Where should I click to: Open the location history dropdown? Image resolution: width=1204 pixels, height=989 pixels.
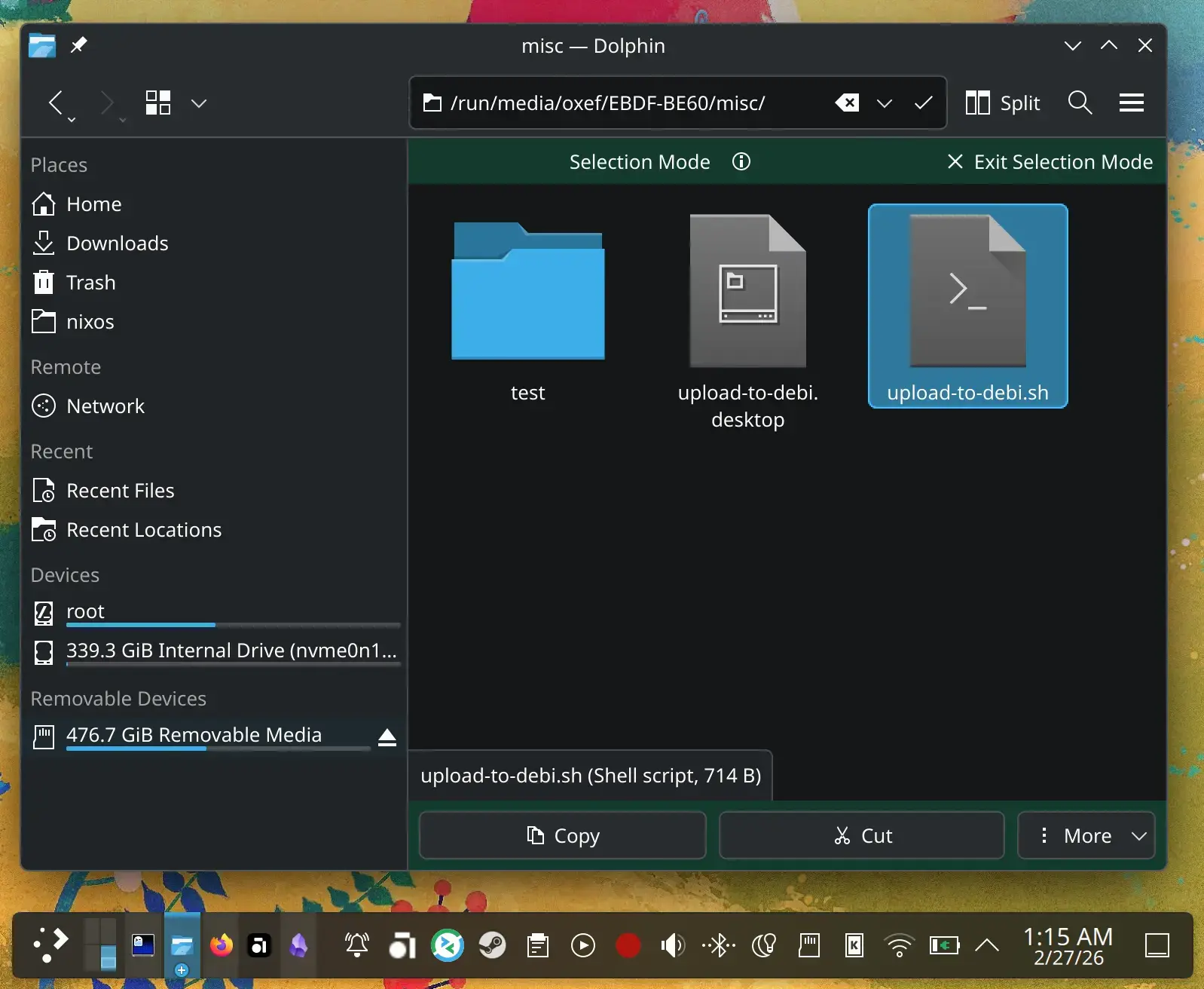click(885, 103)
